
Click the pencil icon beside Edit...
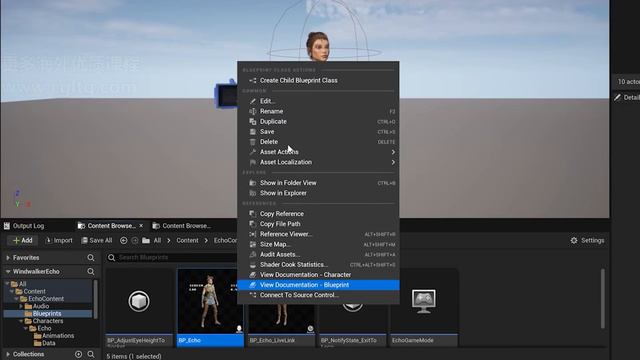coord(253,101)
